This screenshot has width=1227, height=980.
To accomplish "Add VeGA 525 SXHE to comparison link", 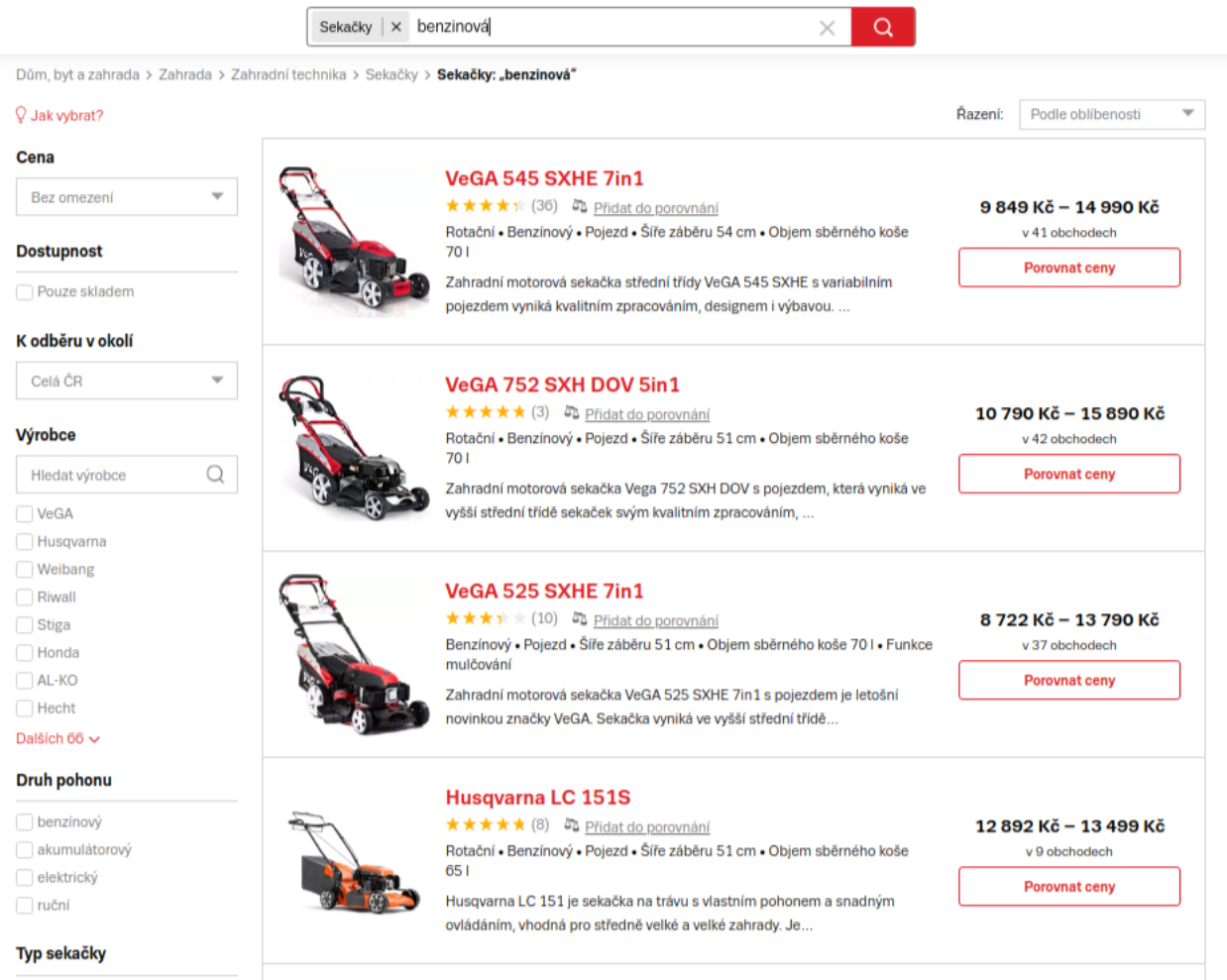I will 656,620.
